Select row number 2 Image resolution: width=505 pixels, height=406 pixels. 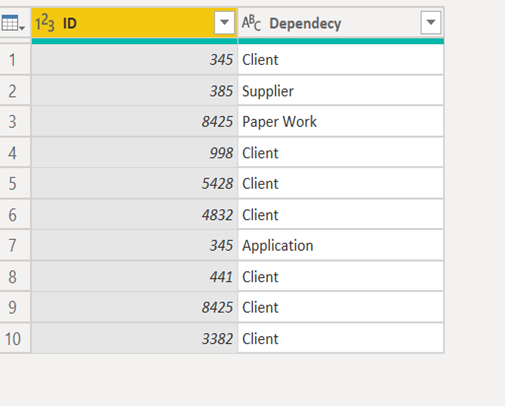click(x=15, y=91)
